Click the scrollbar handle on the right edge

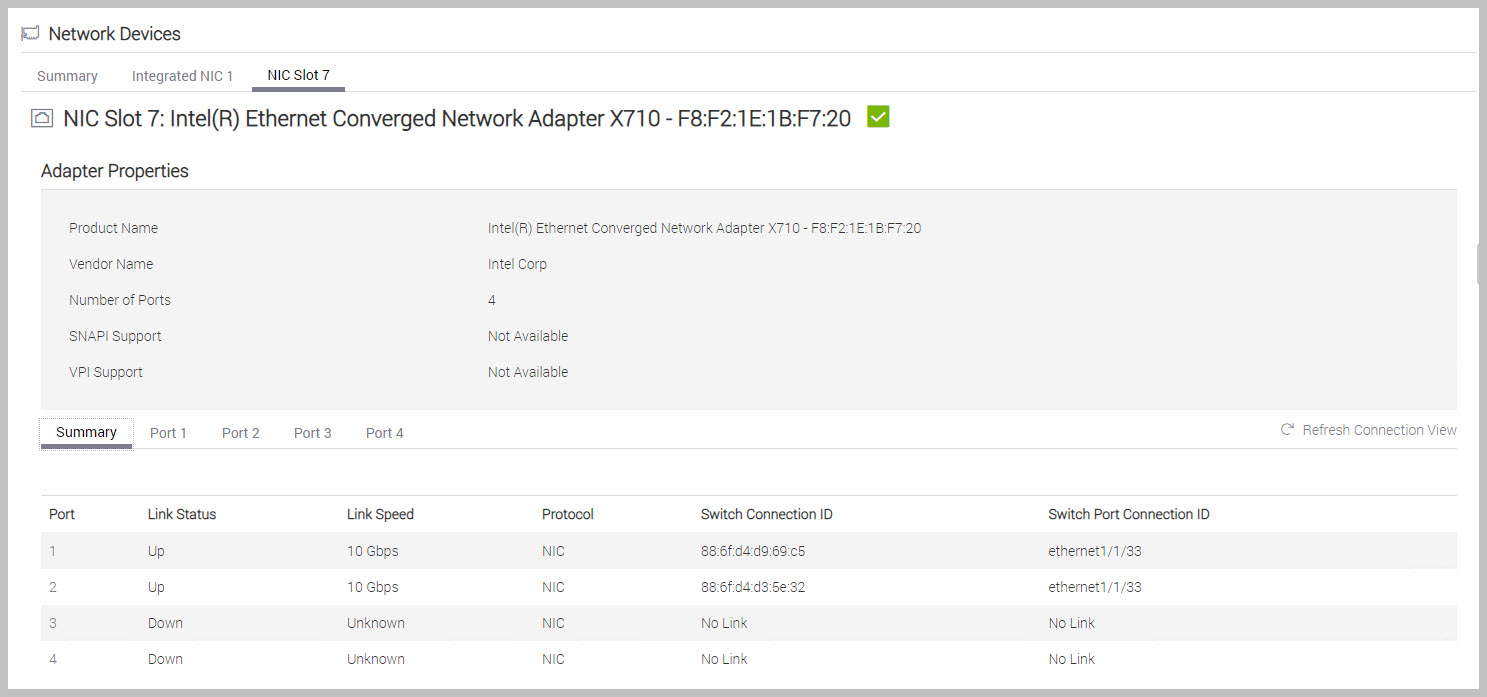(x=1479, y=264)
